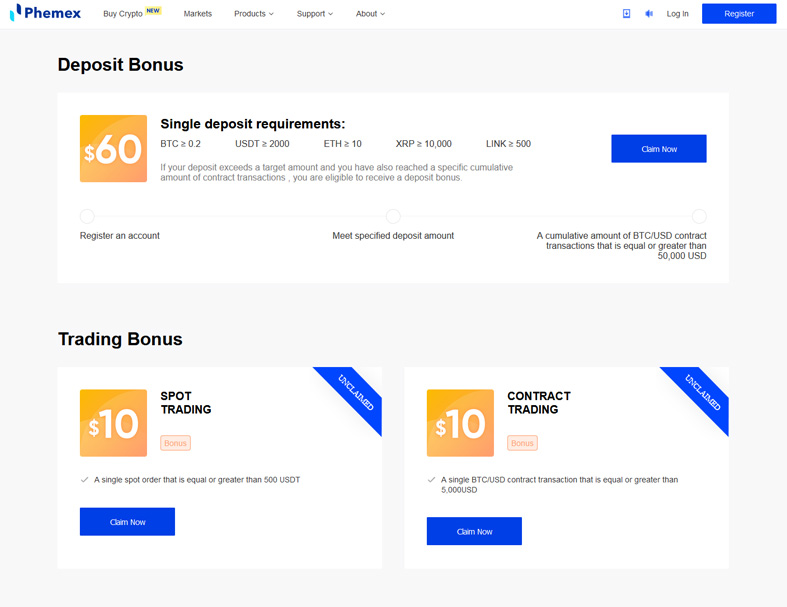The height and width of the screenshot is (607, 787).
Task: Select the Register an account step circle
Action: pyautogui.click(x=87, y=216)
